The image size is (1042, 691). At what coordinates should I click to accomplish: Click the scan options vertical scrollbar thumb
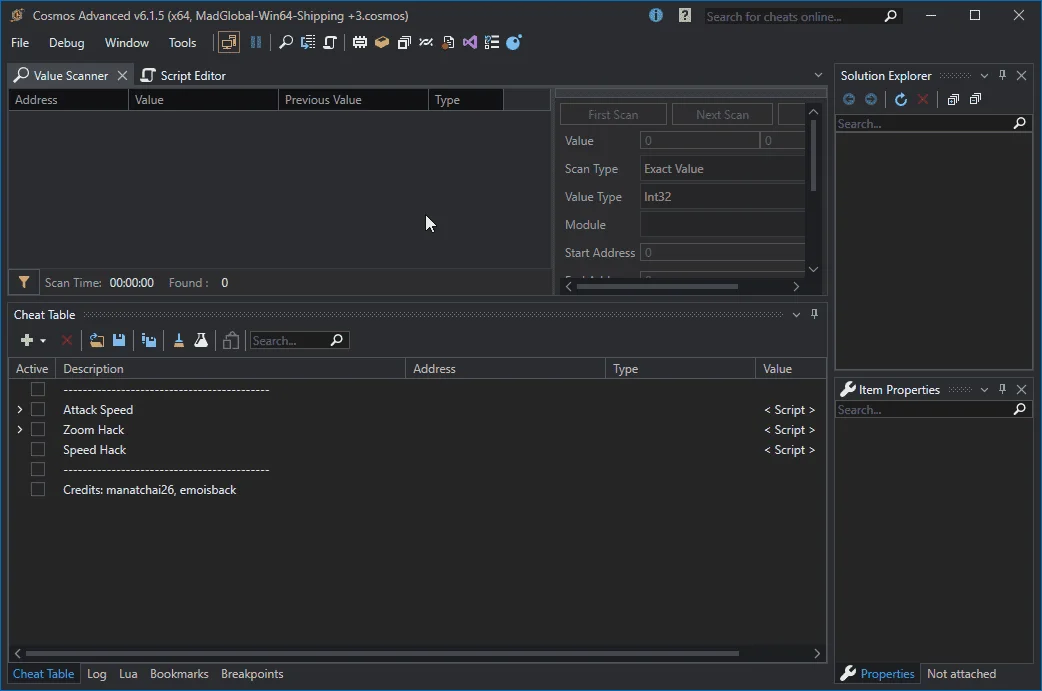(x=813, y=155)
